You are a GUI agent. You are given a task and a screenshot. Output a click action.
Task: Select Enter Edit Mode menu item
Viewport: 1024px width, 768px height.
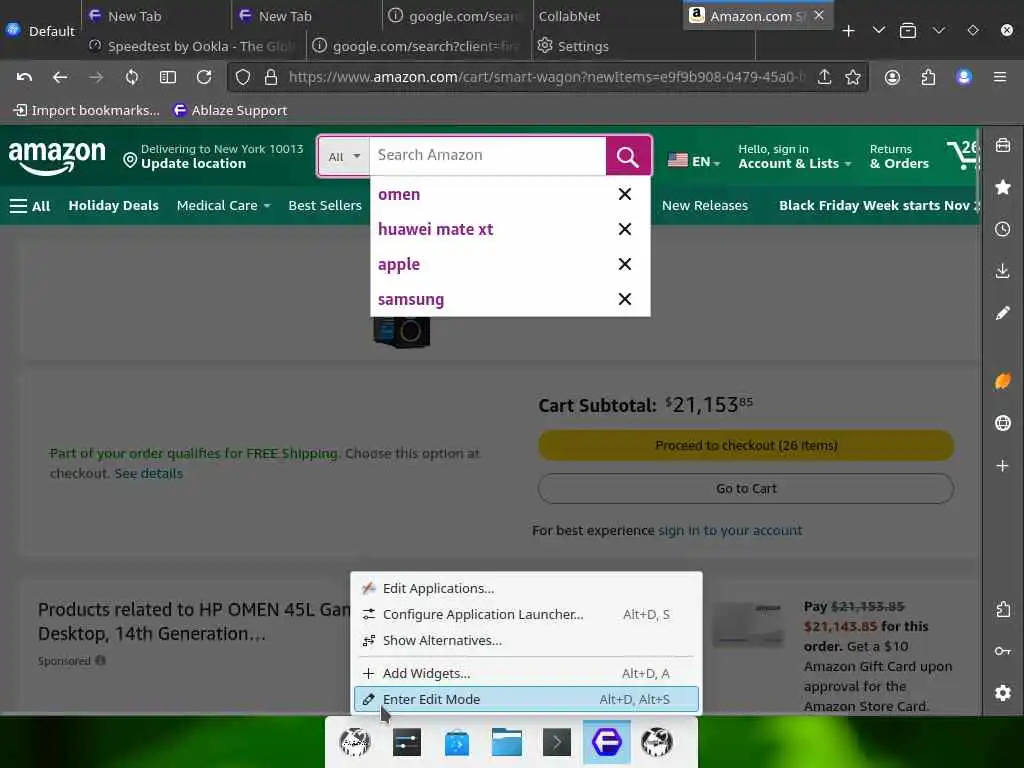(526, 699)
